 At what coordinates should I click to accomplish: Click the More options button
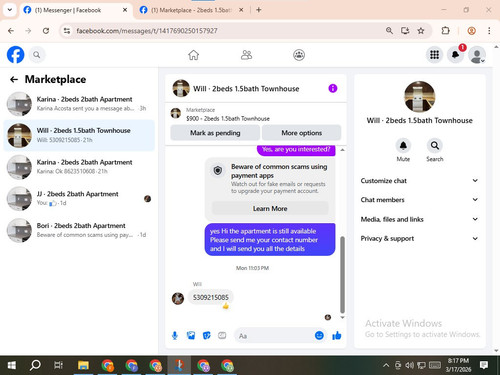(x=301, y=133)
